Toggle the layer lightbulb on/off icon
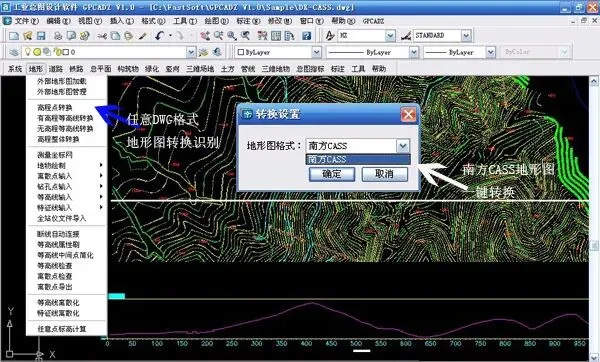The height and width of the screenshot is (362, 600). 28,52
